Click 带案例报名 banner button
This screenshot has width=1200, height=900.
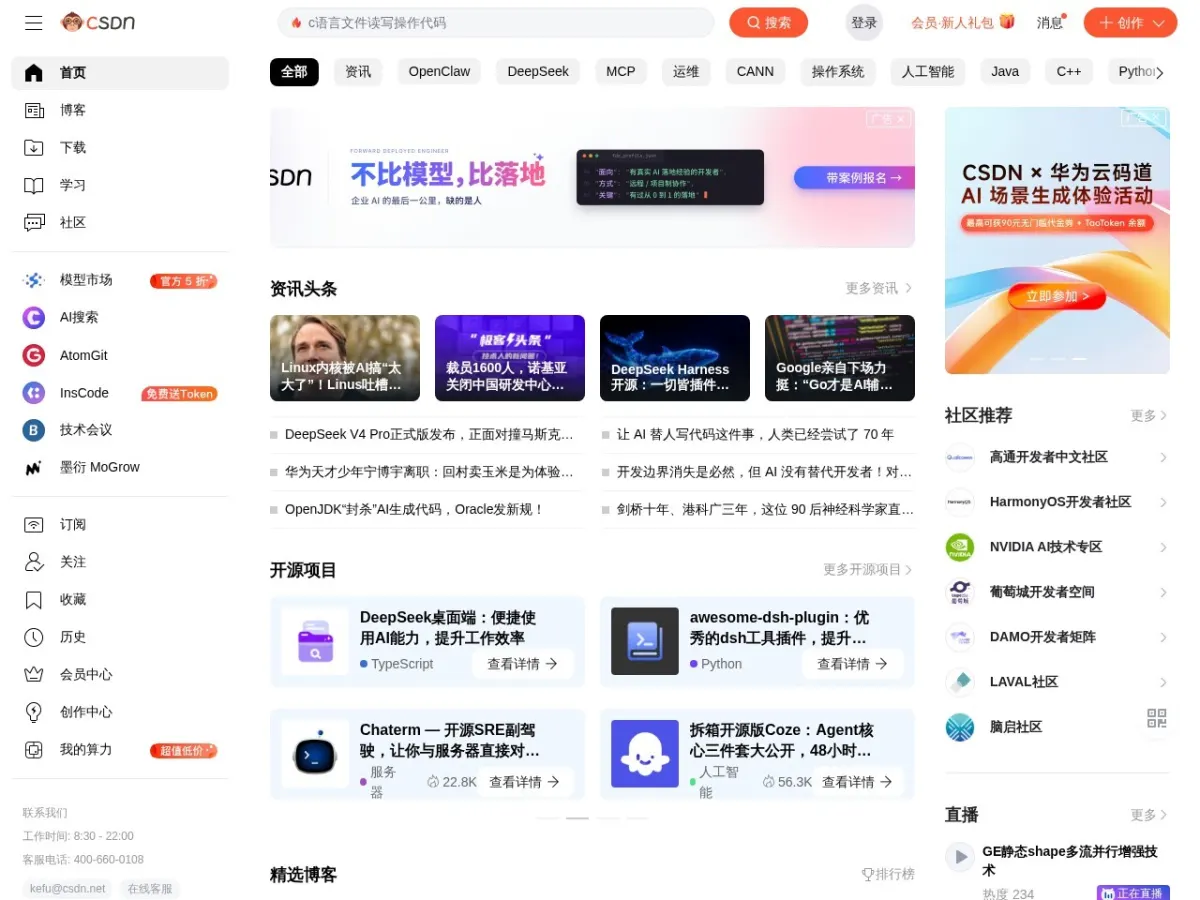point(854,178)
